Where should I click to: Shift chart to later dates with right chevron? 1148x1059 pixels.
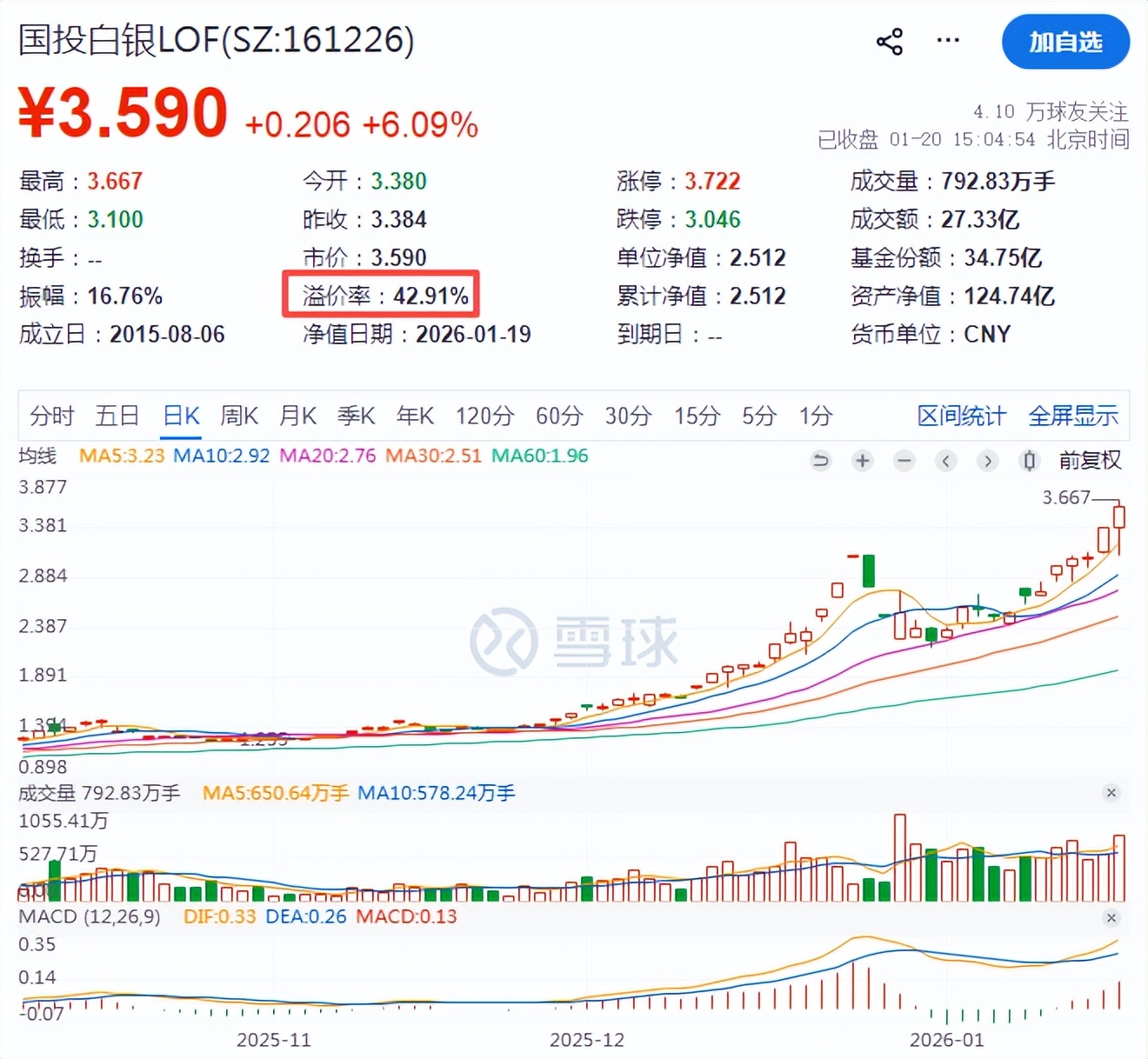pyautogui.click(x=987, y=461)
